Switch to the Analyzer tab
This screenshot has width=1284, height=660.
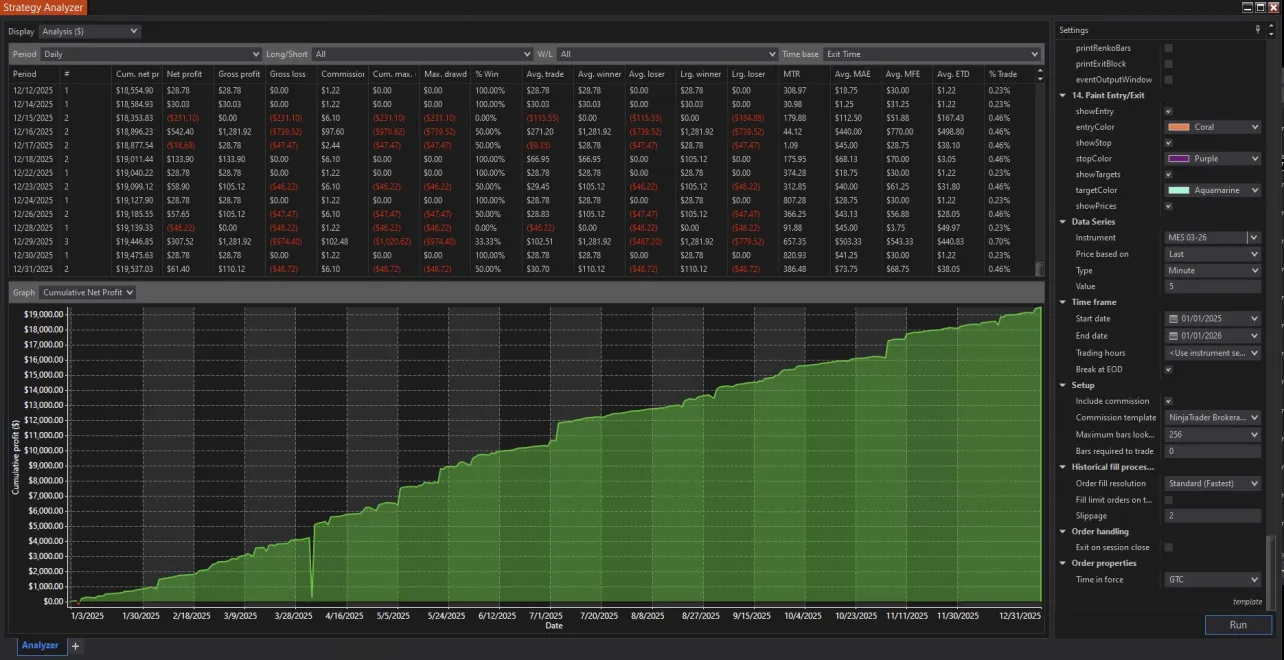pos(38,645)
